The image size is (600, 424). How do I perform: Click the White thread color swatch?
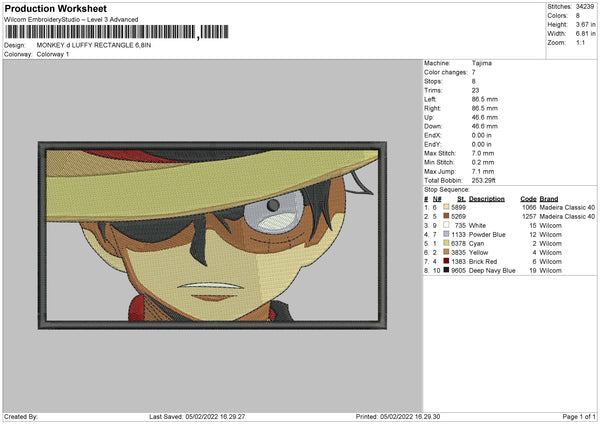[446, 225]
